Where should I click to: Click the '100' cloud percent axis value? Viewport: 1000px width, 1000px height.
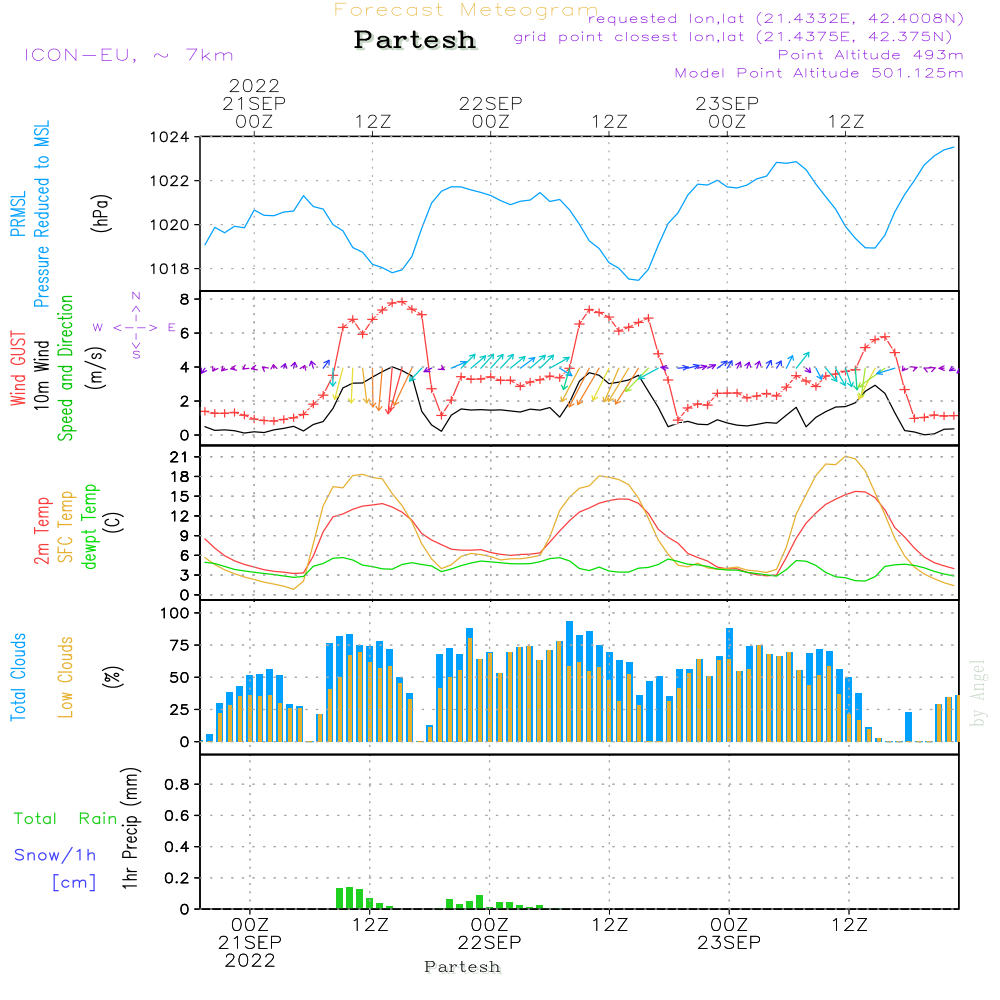(175, 613)
